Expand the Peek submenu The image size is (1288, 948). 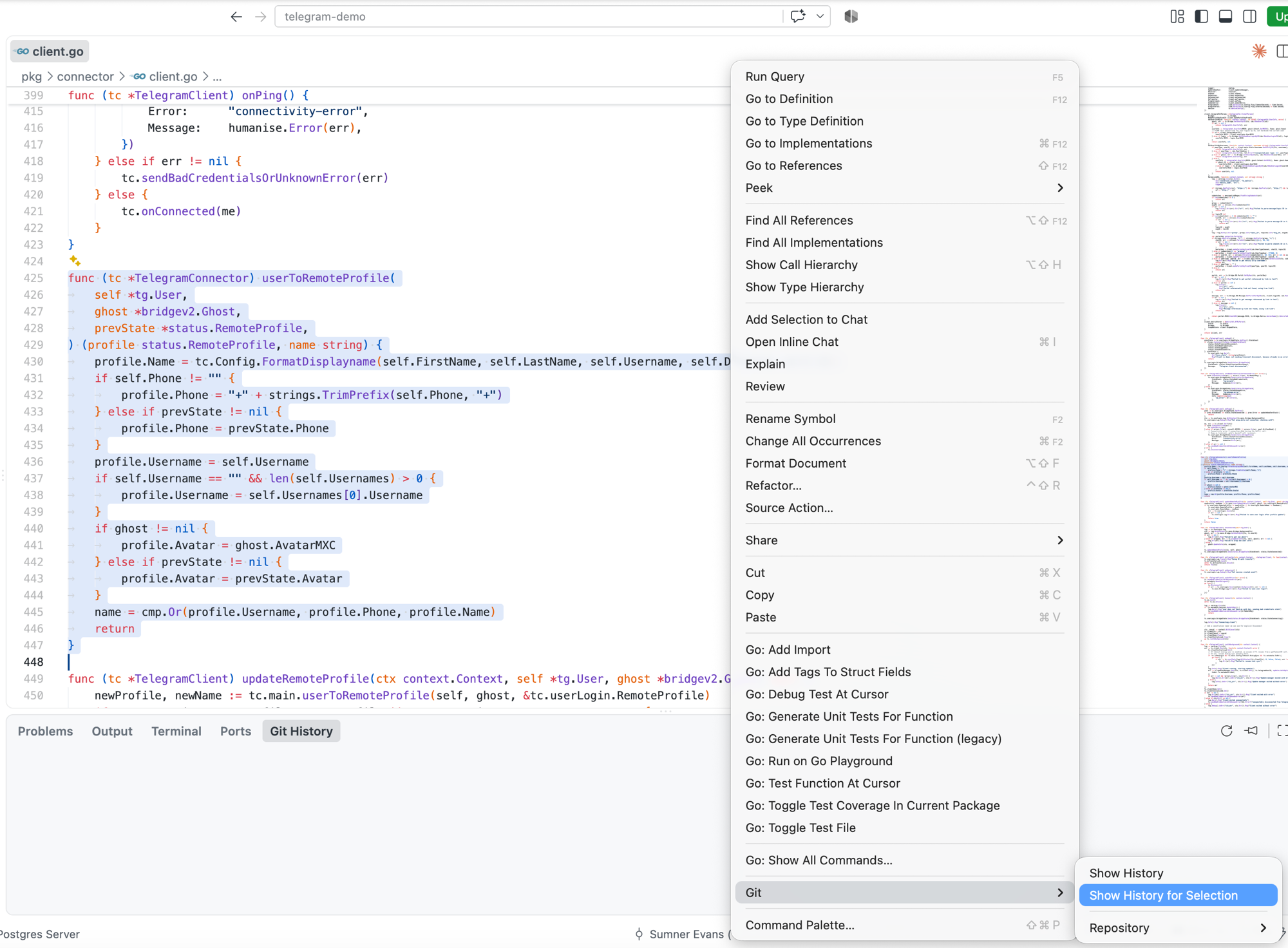[904, 188]
